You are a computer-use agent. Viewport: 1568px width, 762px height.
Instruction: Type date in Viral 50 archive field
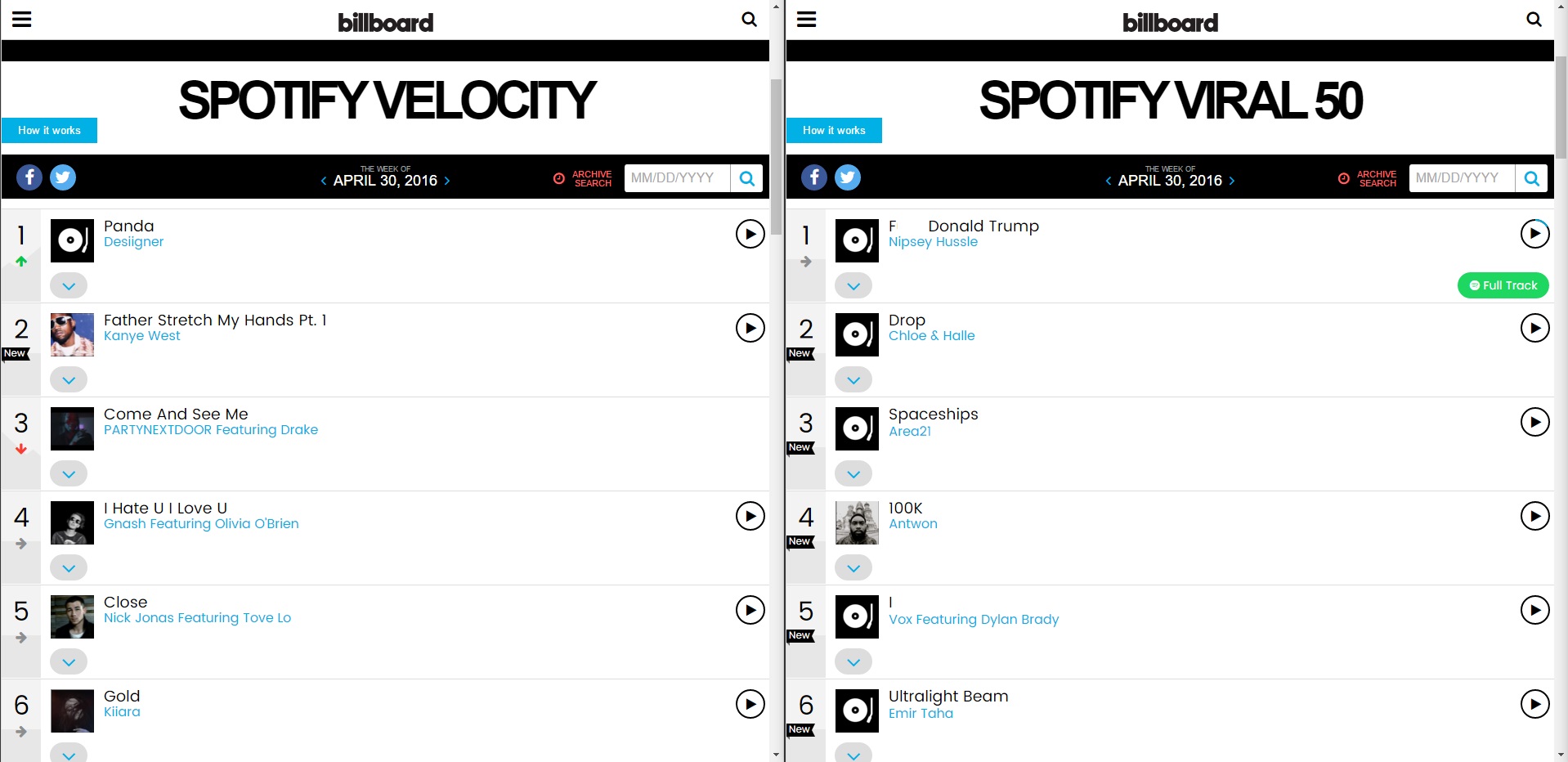coord(1461,178)
